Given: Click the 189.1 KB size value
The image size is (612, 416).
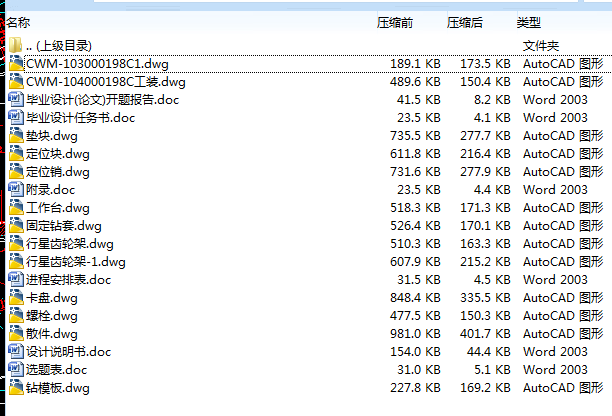Looking at the screenshot, I should (x=415, y=64).
